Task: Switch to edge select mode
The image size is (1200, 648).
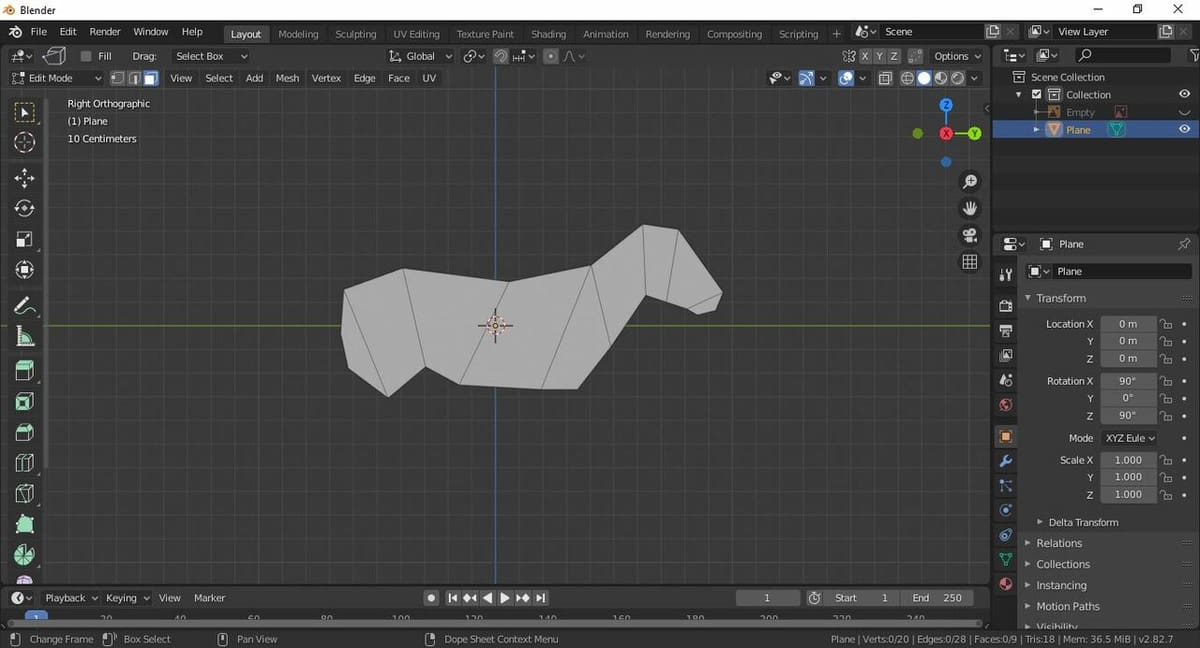Action: pos(134,78)
